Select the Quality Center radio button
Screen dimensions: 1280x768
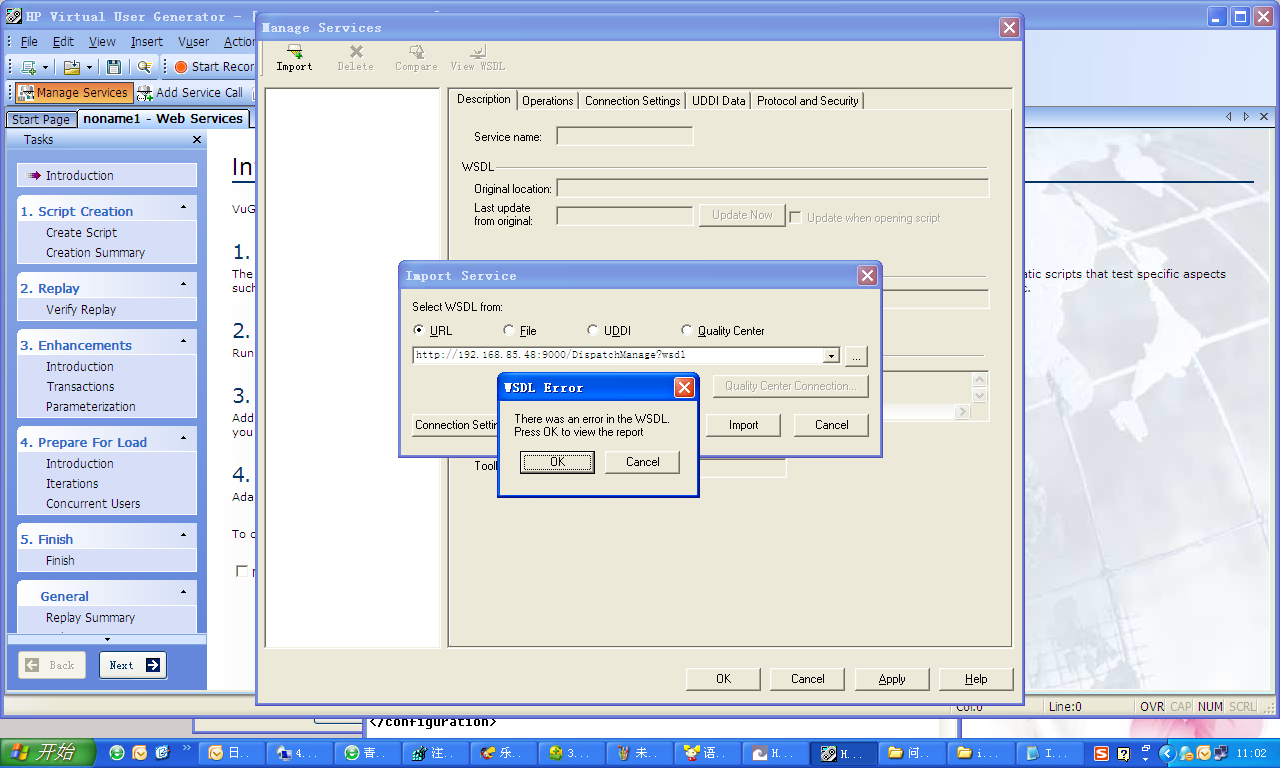pos(687,330)
